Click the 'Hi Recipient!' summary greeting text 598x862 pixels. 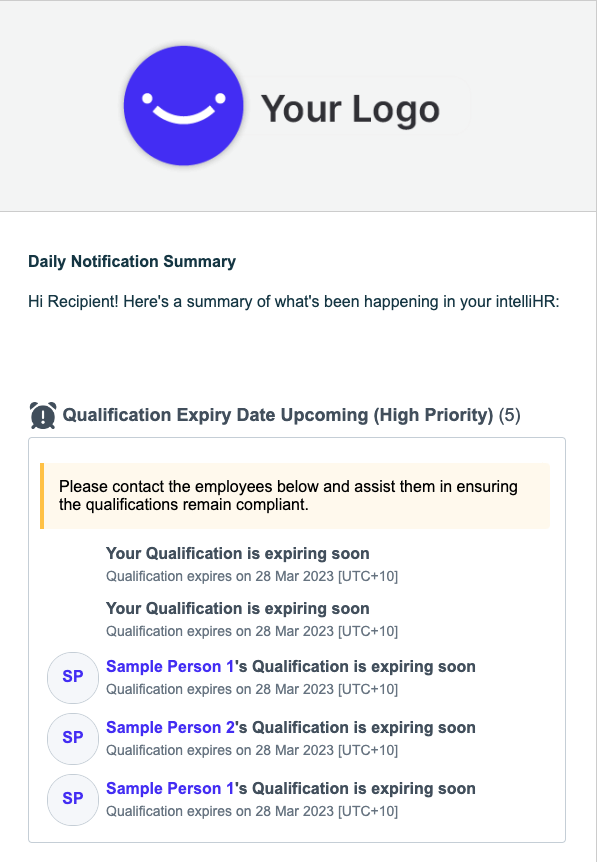coord(294,302)
